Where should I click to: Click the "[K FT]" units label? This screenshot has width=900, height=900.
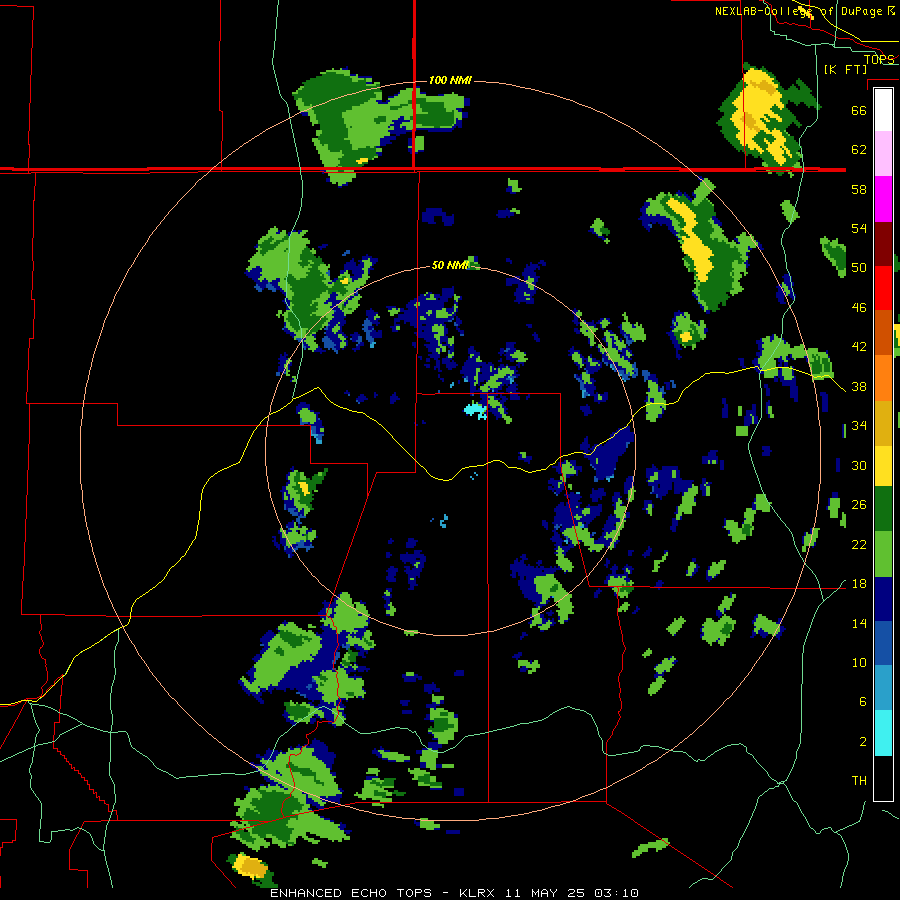pos(845,69)
